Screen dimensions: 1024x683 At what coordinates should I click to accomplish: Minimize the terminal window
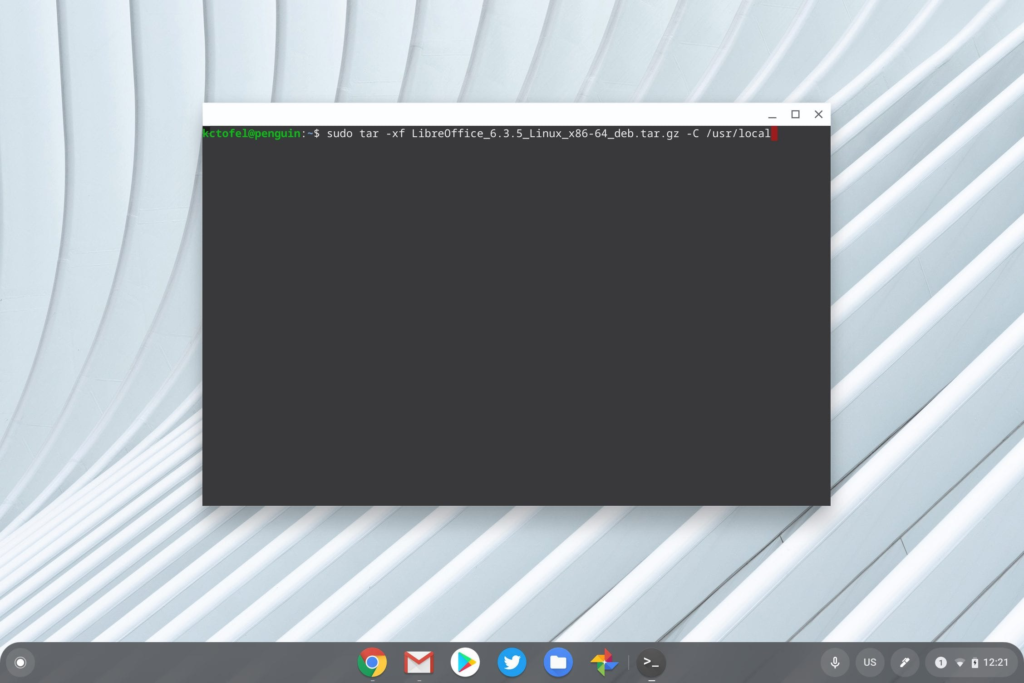pos(772,114)
